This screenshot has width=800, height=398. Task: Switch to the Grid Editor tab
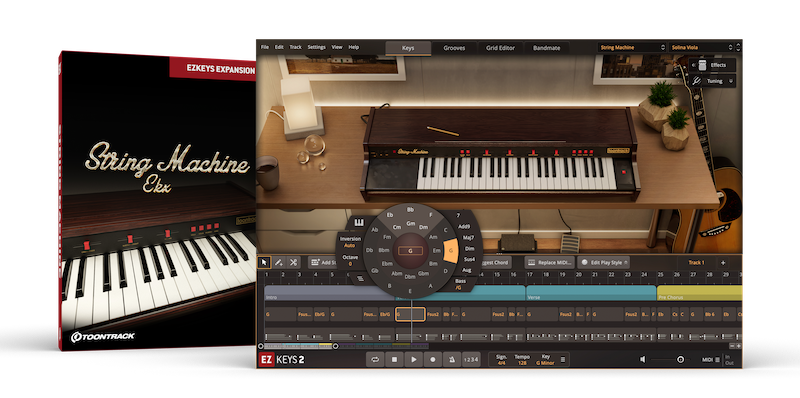click(501, 48)
